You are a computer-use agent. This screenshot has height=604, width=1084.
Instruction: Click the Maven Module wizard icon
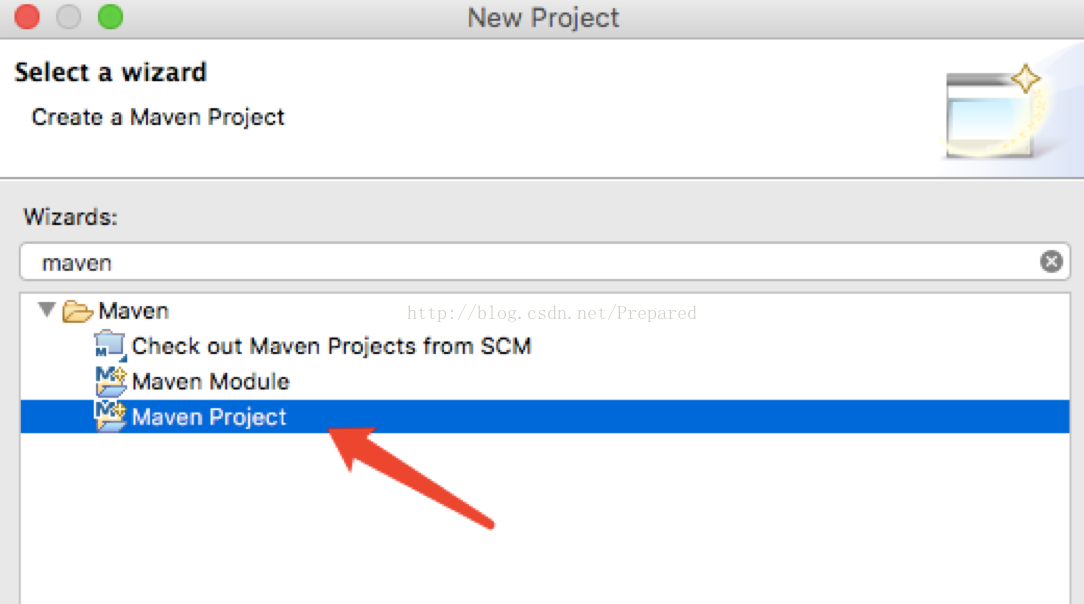tap(111, 381)
